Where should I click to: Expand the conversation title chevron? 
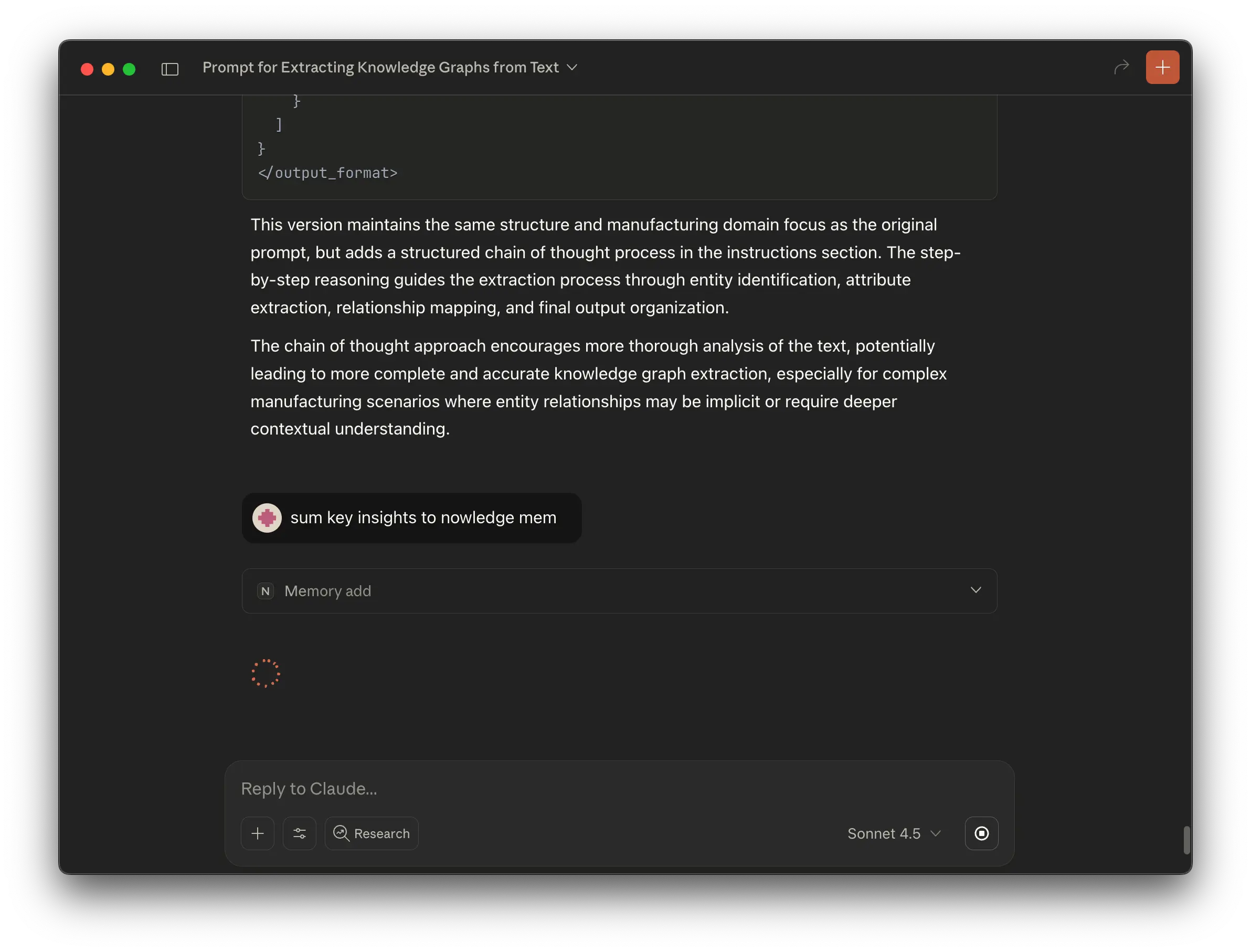pos(573,67)
